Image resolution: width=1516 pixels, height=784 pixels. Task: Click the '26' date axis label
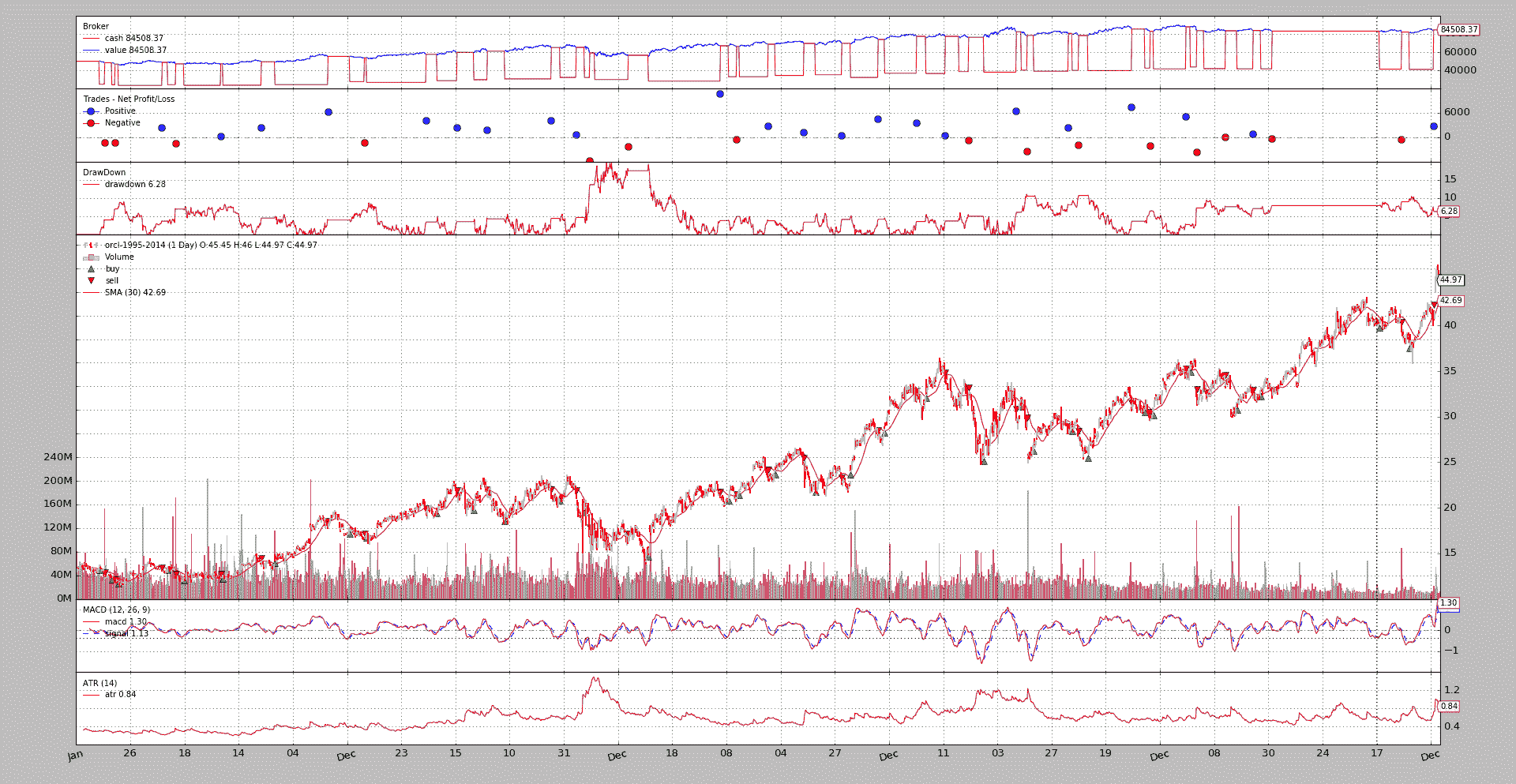130,752
